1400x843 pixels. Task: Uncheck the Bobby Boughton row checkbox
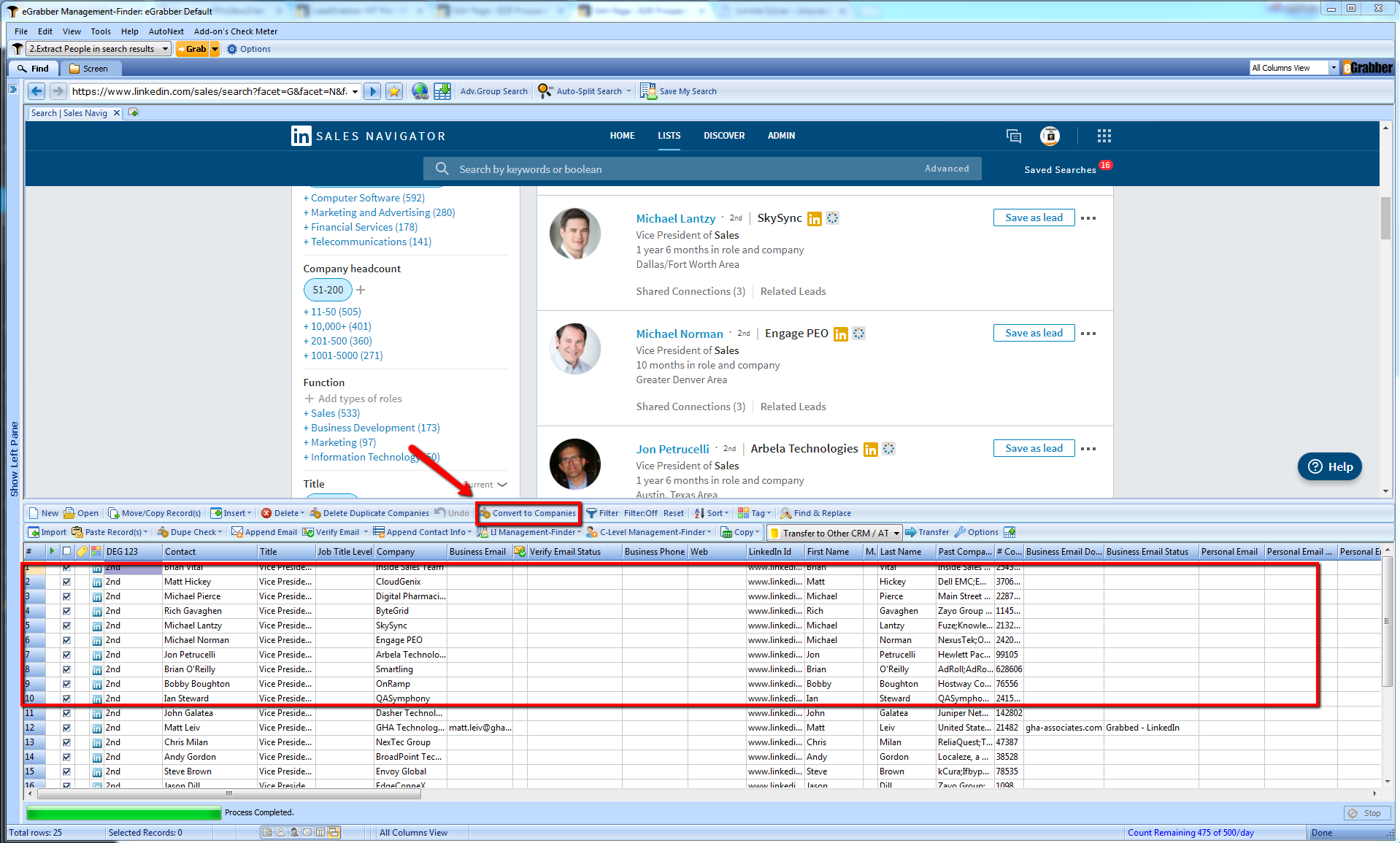coord(66,684)
